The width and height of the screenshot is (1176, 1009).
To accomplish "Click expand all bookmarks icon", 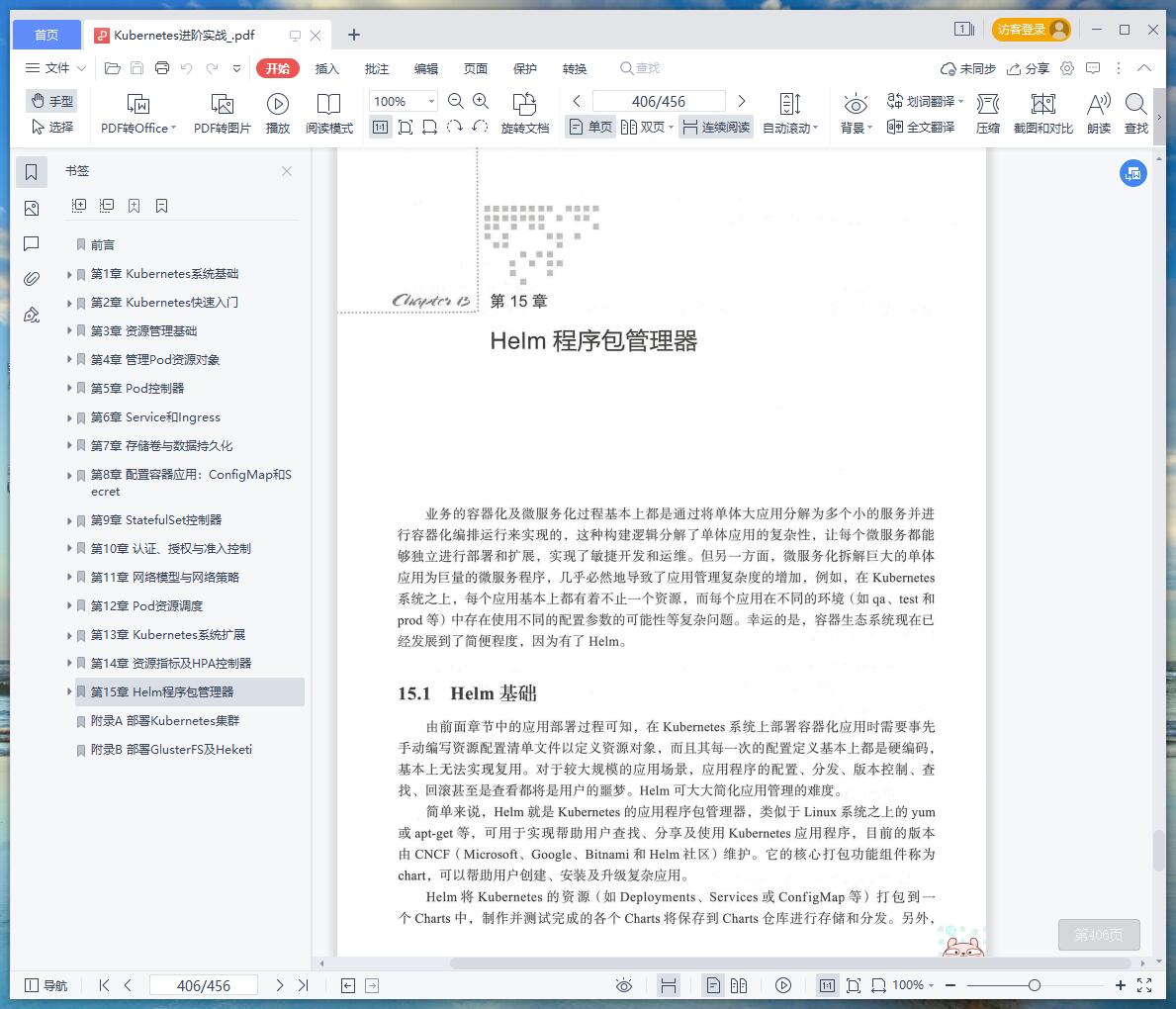I will point(79,206).
